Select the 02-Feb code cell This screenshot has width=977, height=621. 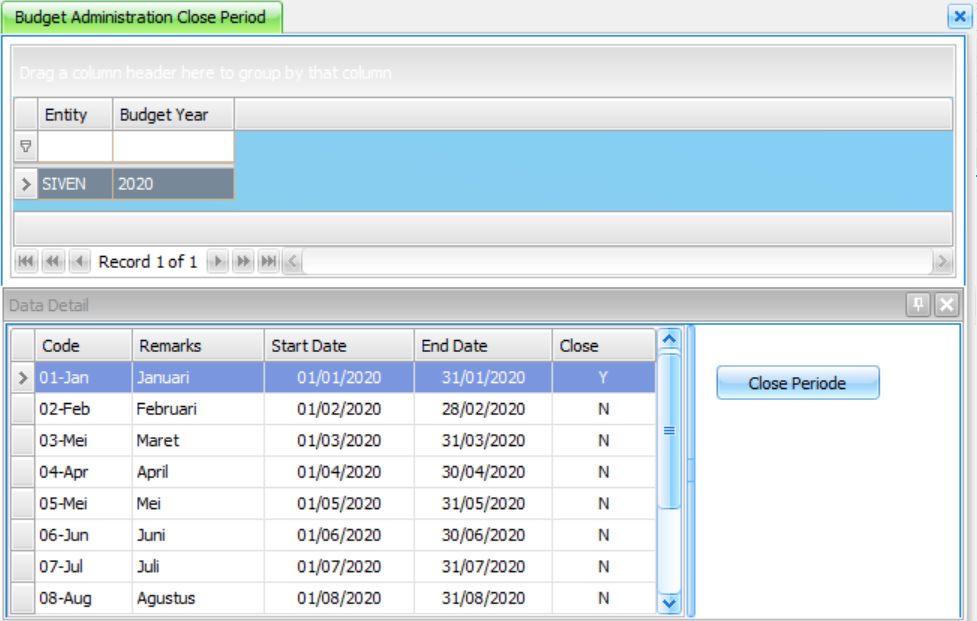pyautogui.click(x=83, y=409)
